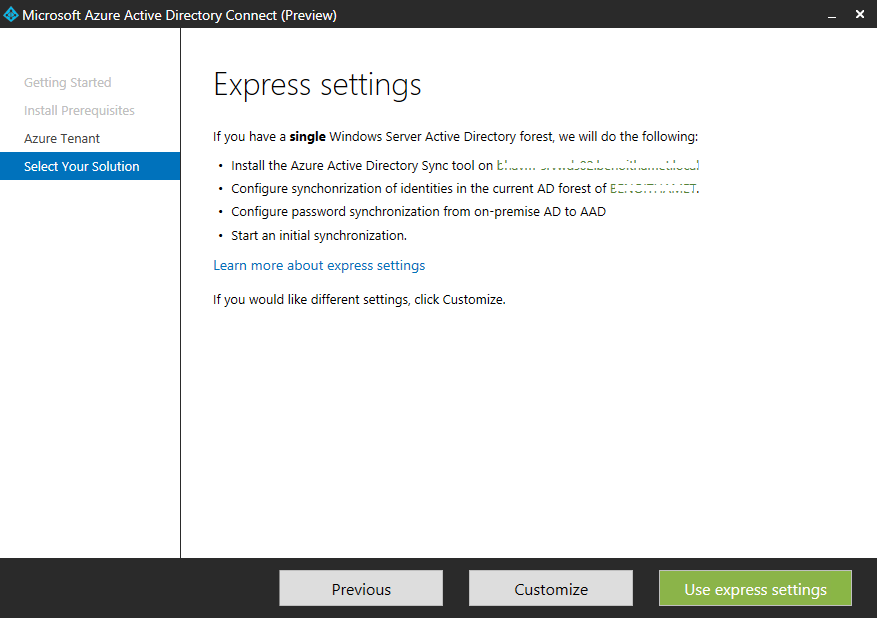
Task: Choose Use express settings
Action: coord(755,589)
